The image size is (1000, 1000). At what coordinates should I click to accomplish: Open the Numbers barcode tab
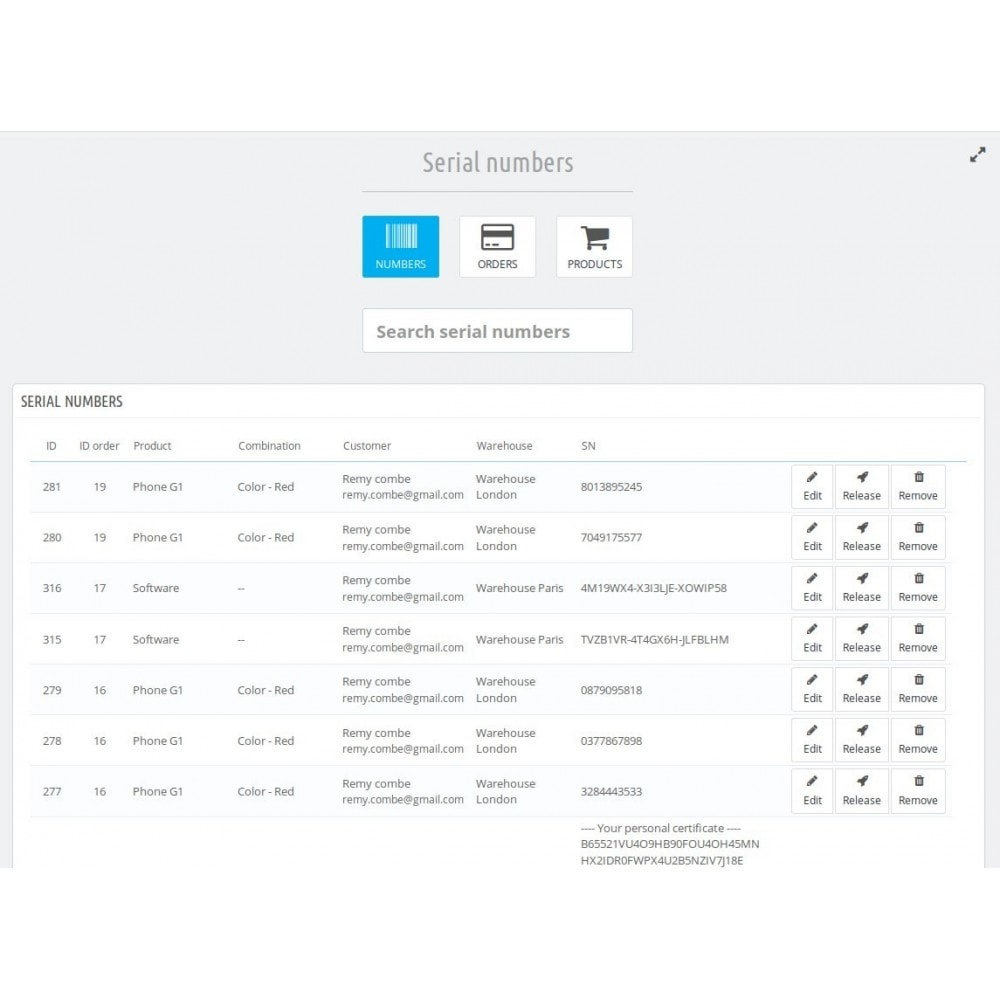(x=401, y=247)
